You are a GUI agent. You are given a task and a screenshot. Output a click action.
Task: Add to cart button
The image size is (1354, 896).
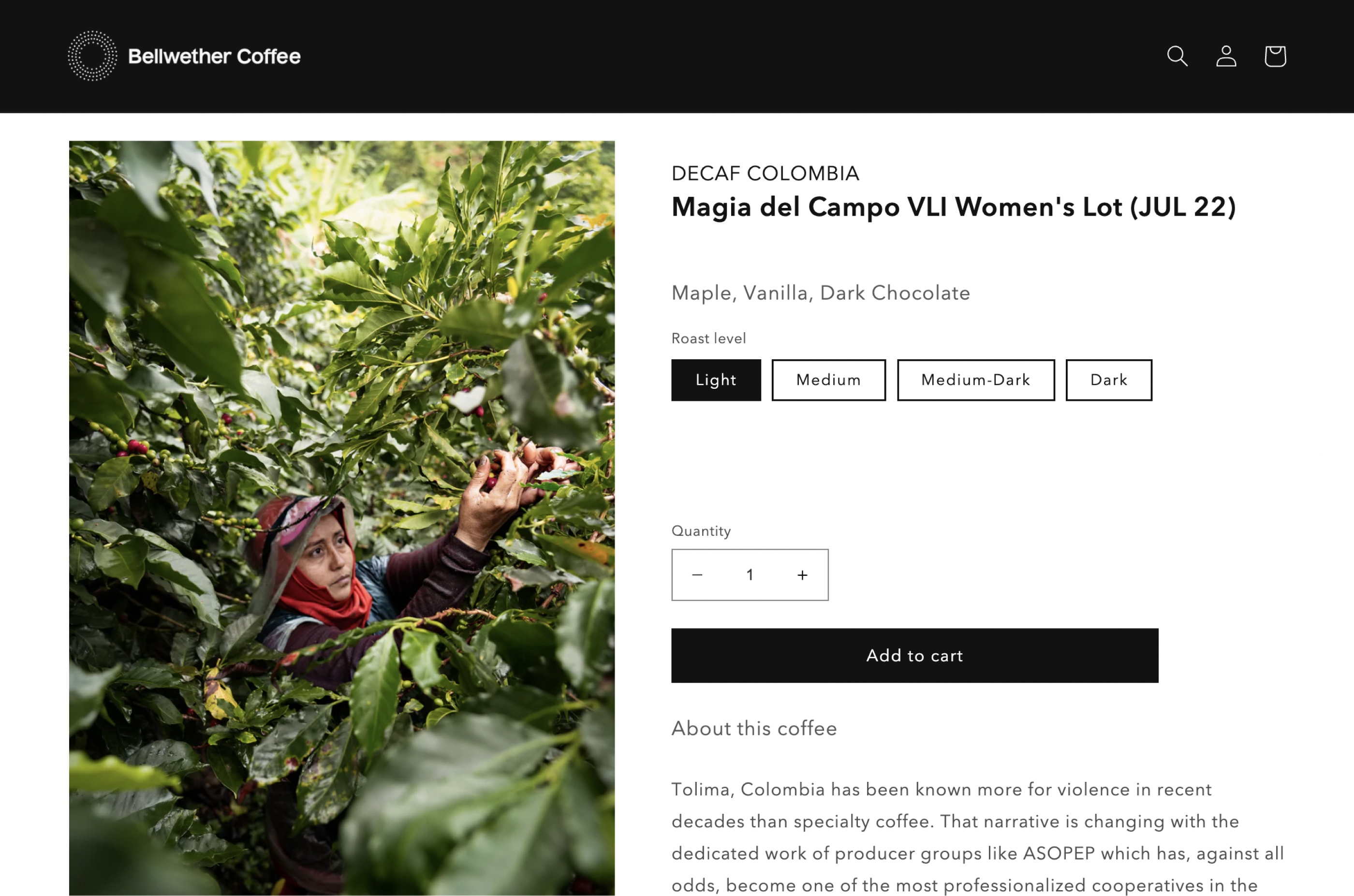coord(914,655)
